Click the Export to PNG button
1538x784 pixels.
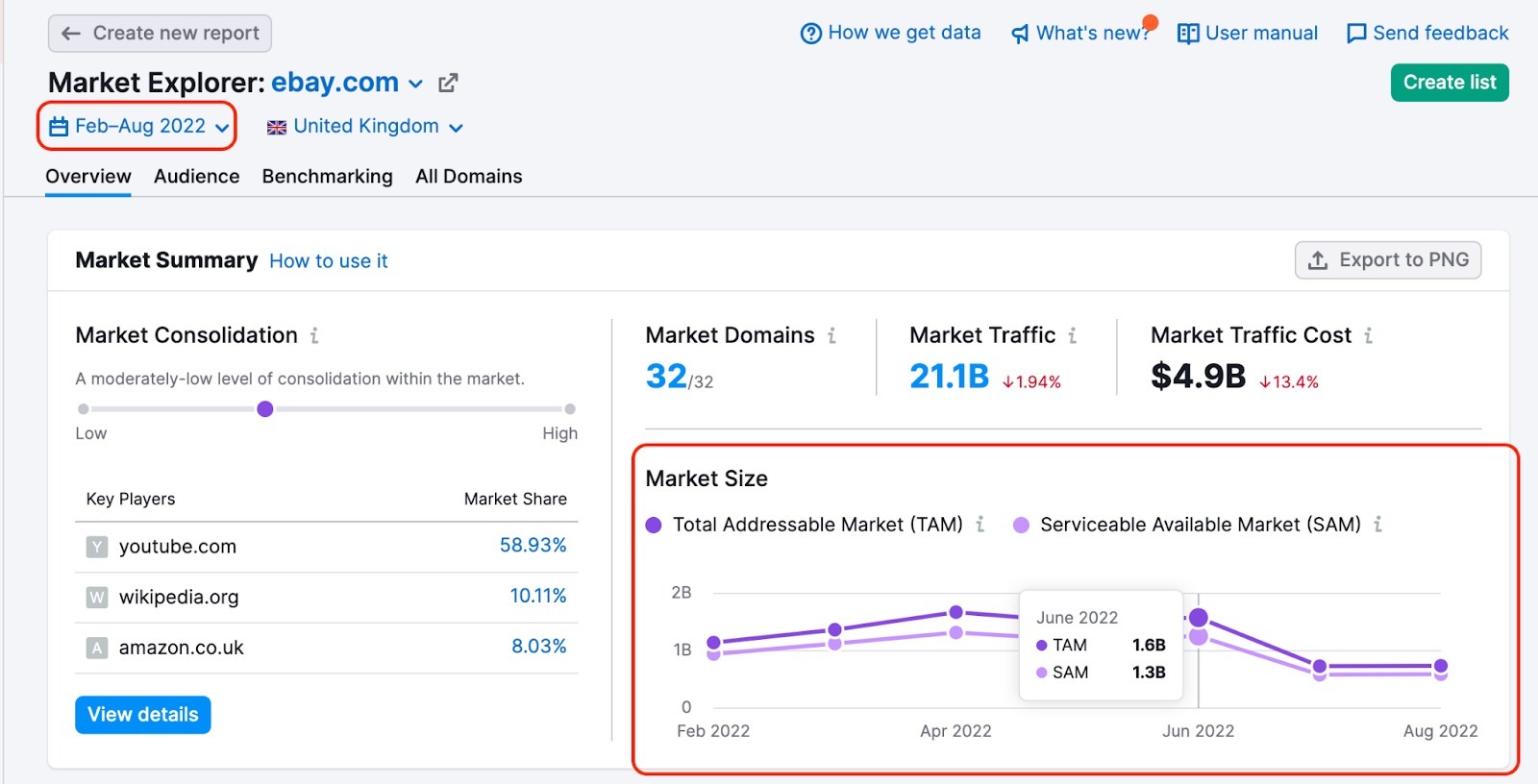click(1388, 260)
